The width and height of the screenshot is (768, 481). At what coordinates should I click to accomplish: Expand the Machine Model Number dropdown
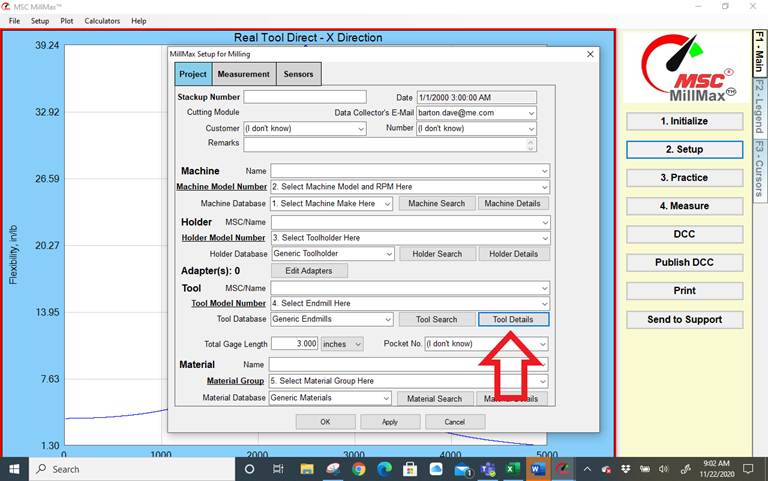click(x=544, y=187)
